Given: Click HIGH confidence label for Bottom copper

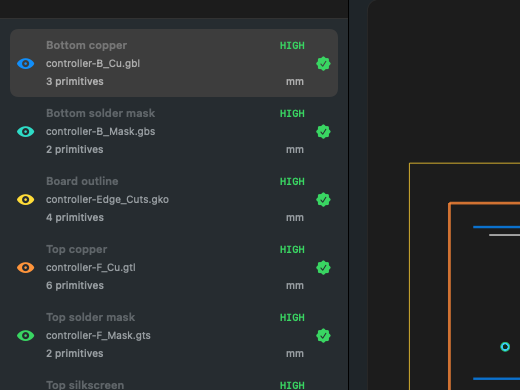Looking at the screenshot, I should (x=292, y=45).
